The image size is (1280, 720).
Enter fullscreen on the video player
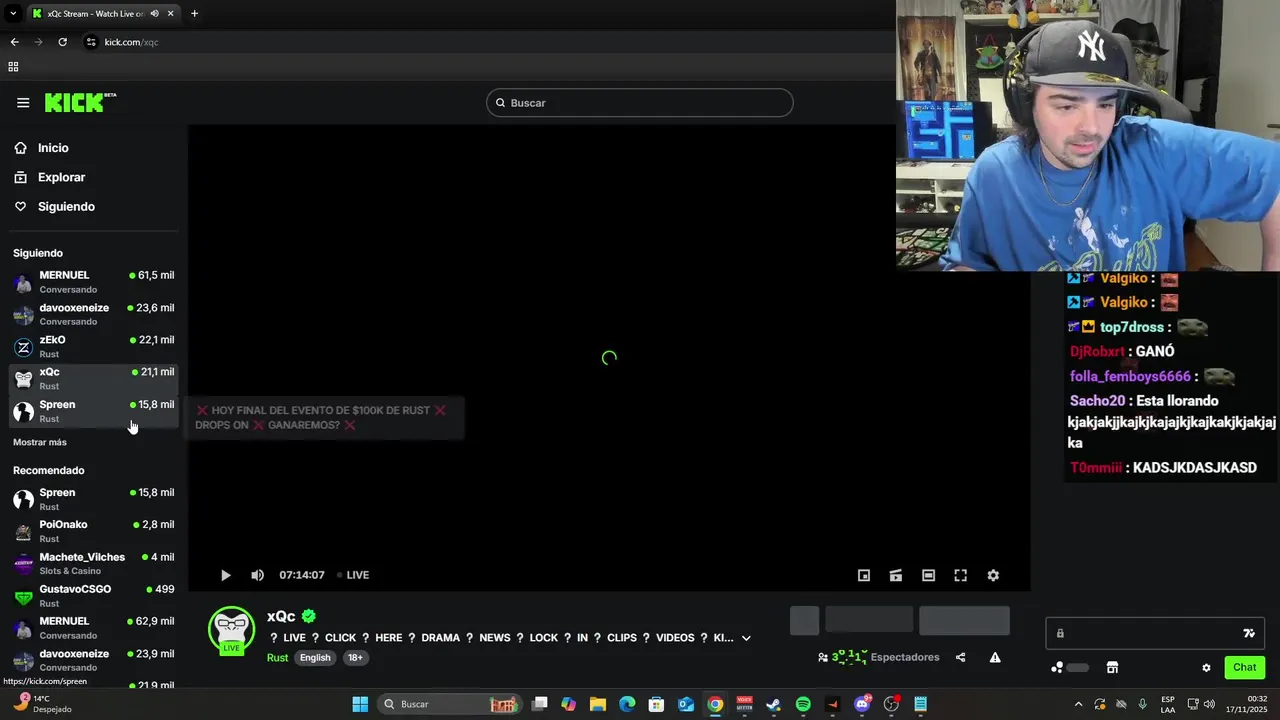pyautogui.click(x=960, y=575)
